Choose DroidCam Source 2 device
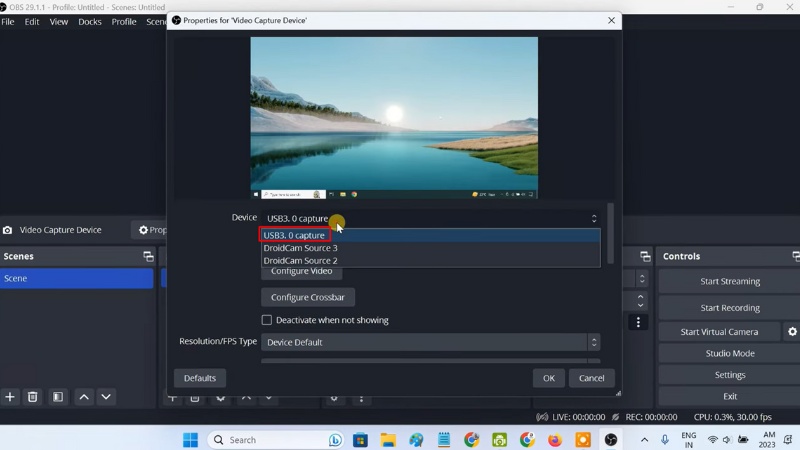This screenshot has height=450, width=800. point(431,261)
